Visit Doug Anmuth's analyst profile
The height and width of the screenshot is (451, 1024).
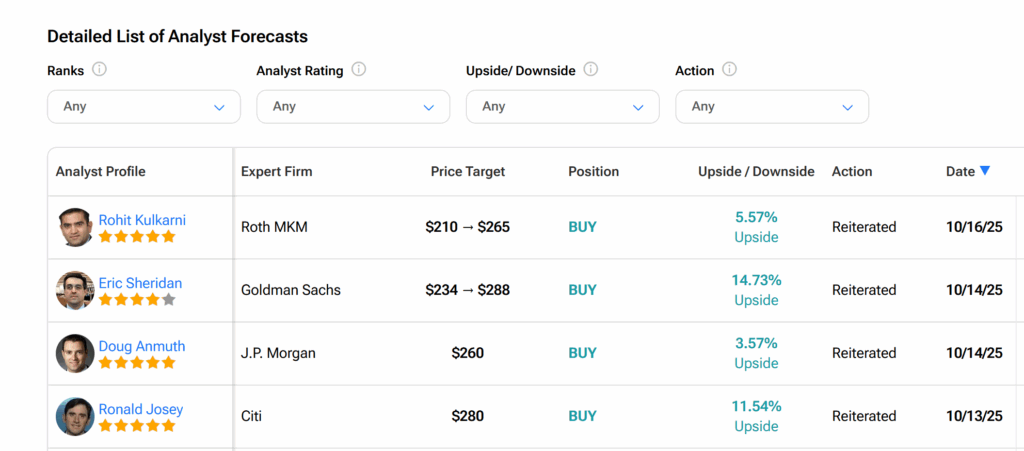pos(141,346)
